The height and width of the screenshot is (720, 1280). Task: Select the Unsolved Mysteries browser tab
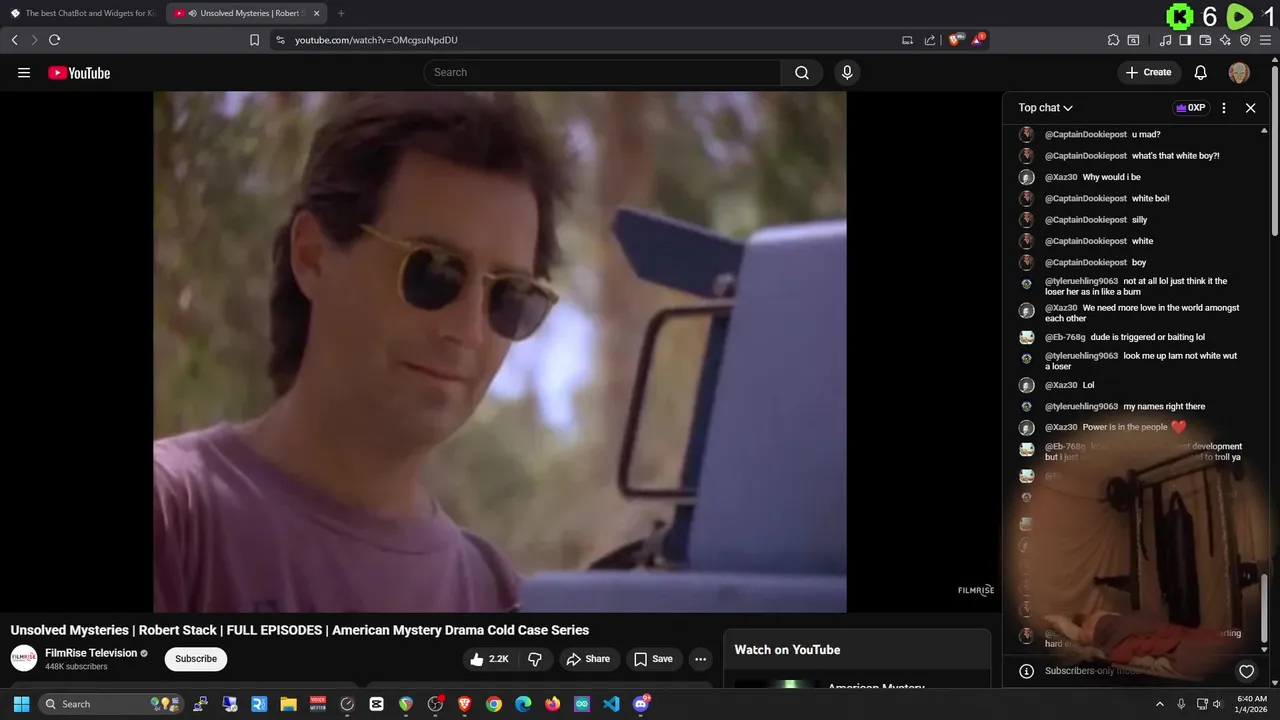coord(247,13)
